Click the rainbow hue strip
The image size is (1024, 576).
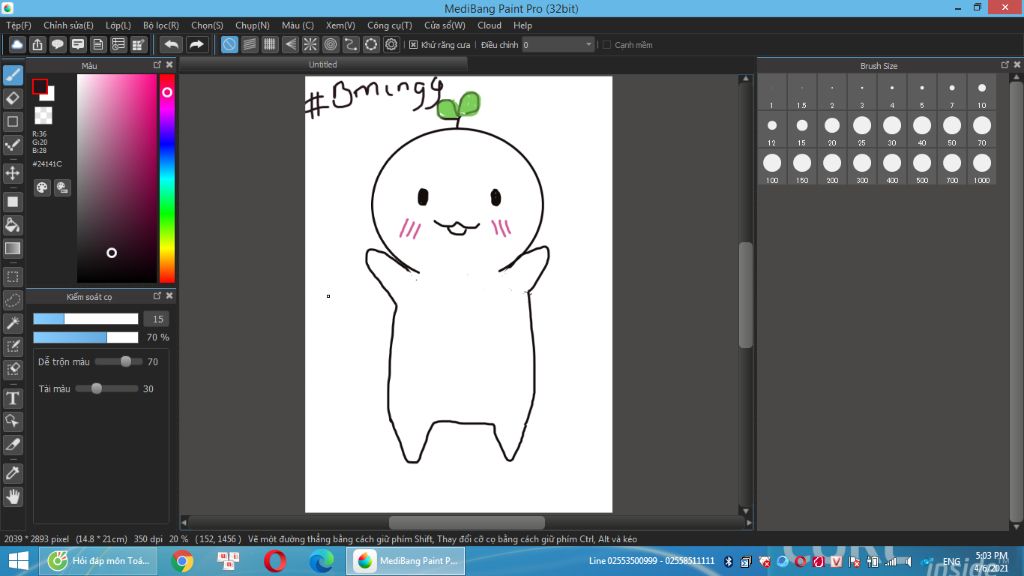click(x=167, y=178)
